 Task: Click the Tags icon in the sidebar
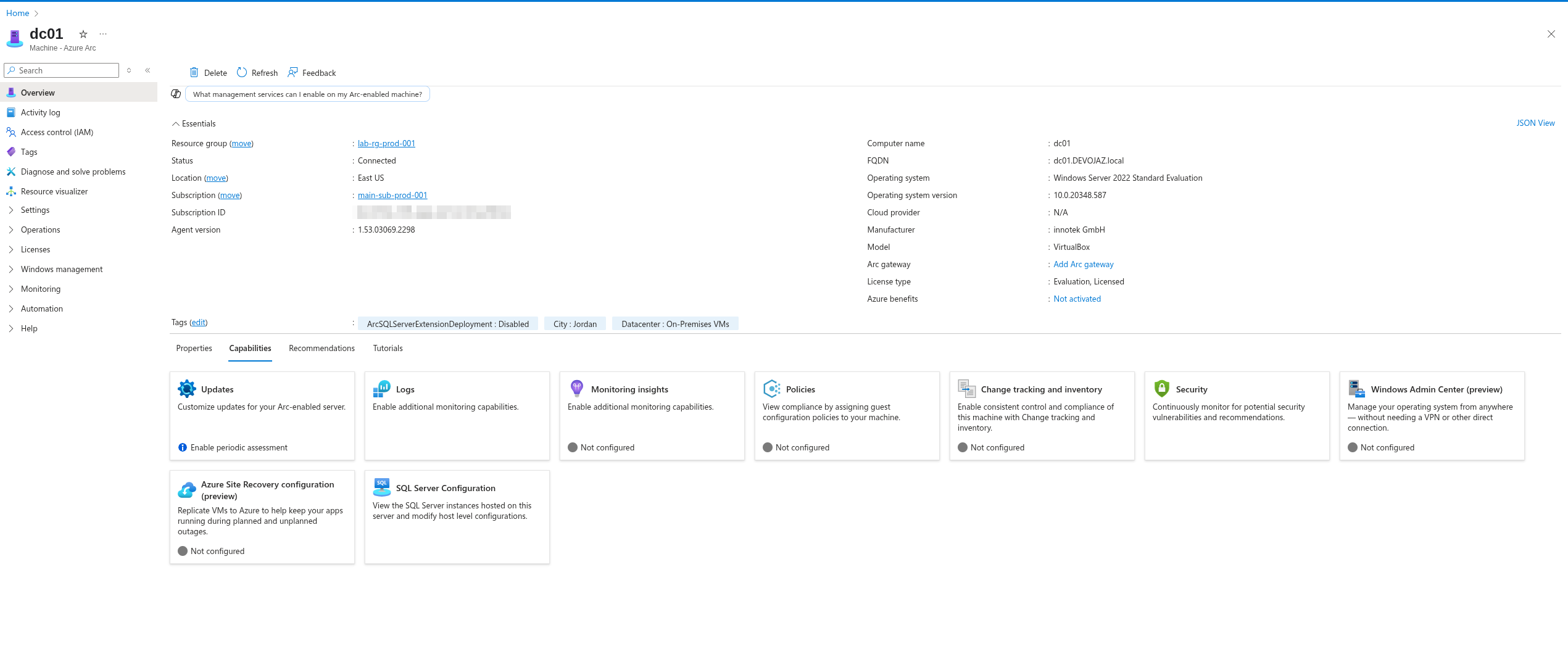tap(11, 152)
